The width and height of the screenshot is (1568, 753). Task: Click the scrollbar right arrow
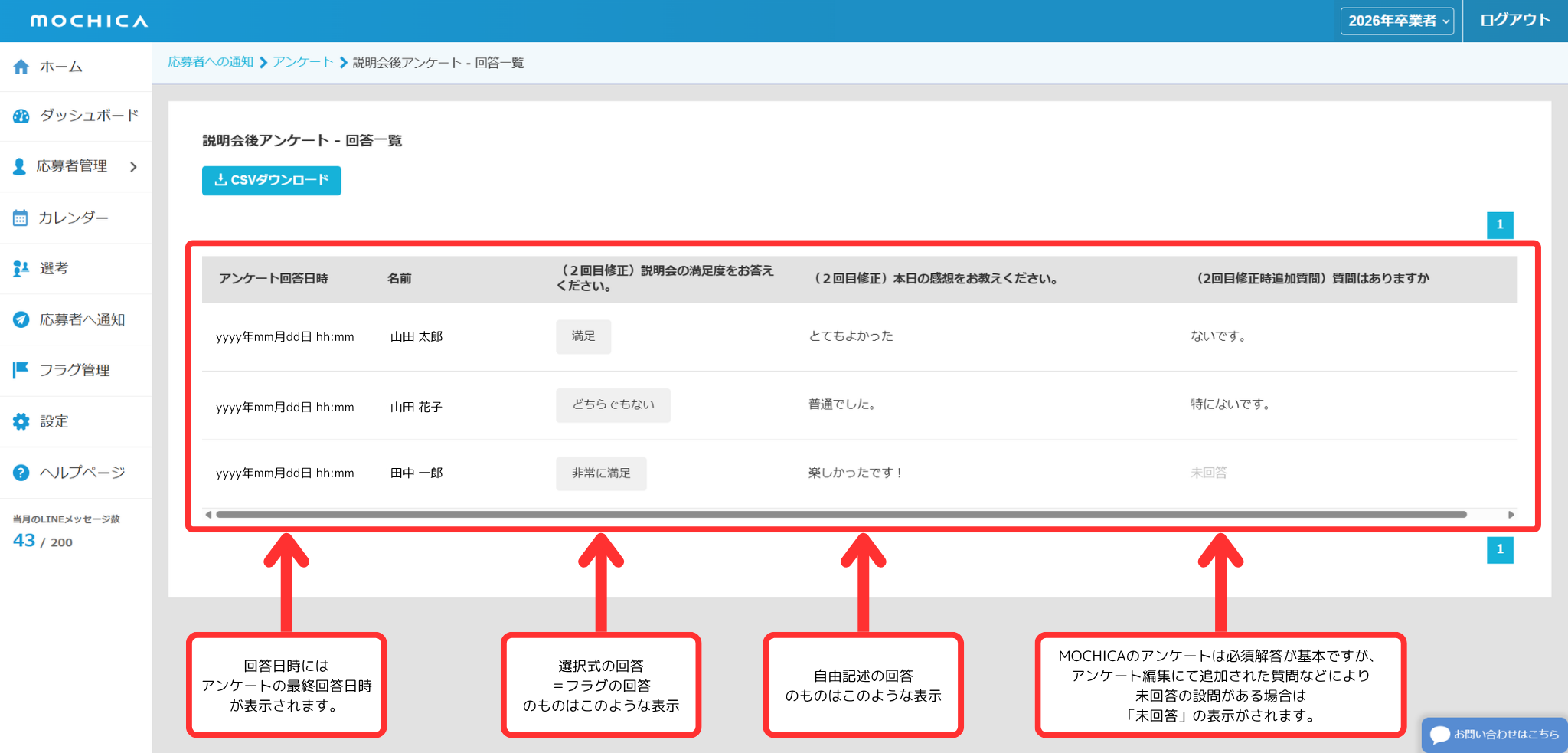(1511, 515)
